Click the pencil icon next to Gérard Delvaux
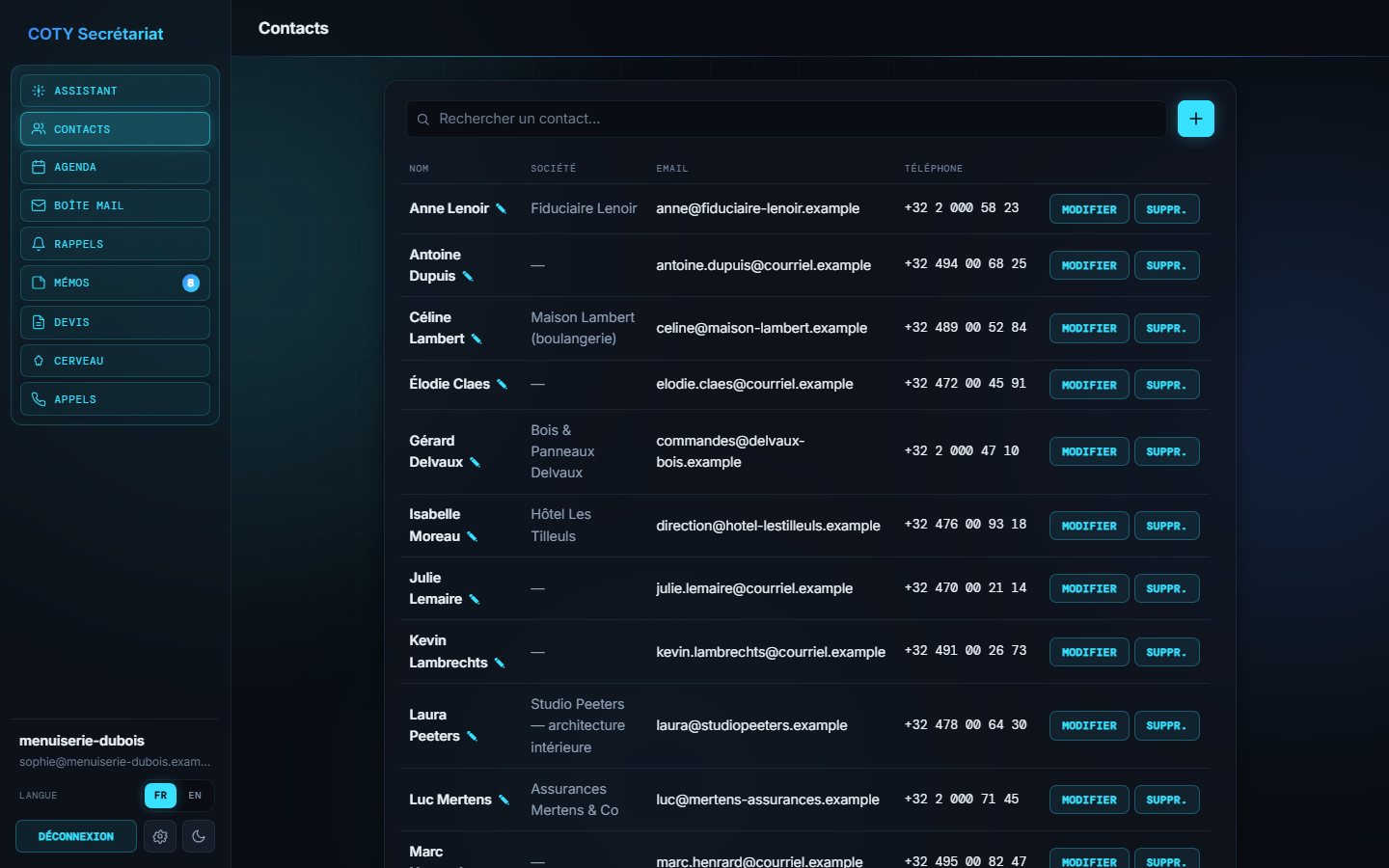 [475, 463]
